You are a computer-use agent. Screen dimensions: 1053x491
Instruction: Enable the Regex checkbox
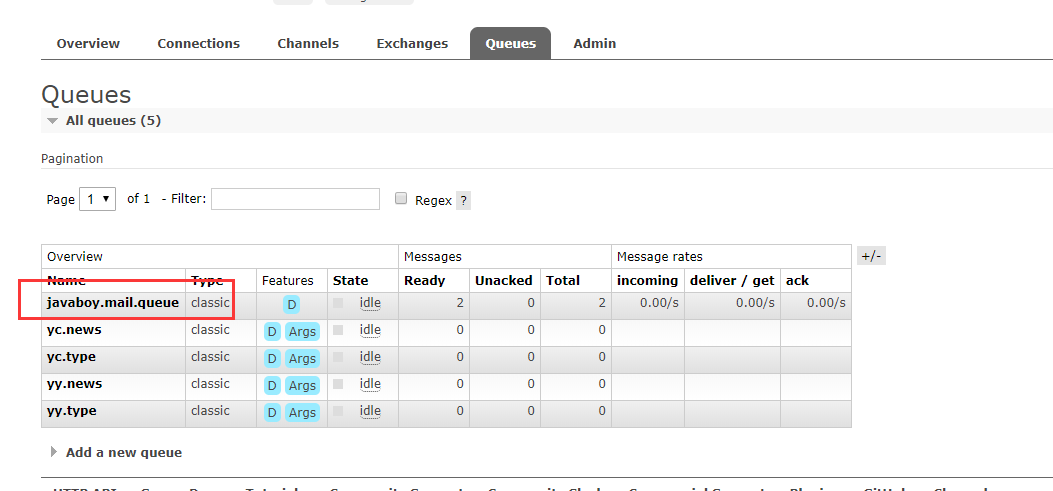click(x=401, y=198)
